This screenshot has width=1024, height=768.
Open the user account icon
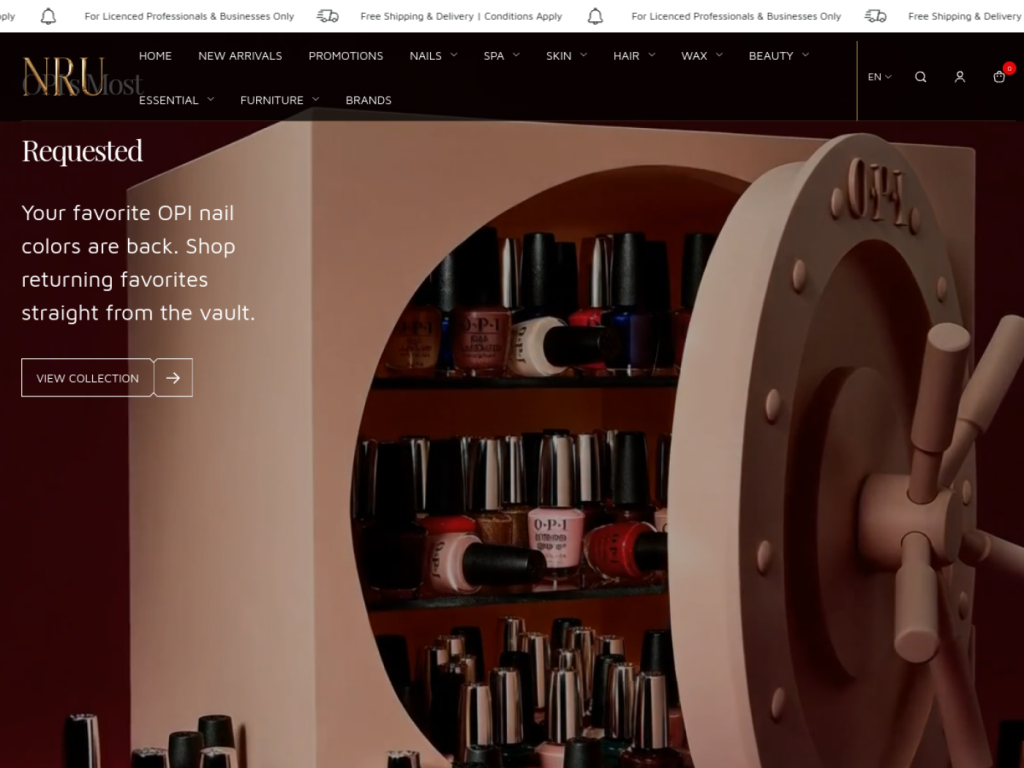click(x=959, y=77)
